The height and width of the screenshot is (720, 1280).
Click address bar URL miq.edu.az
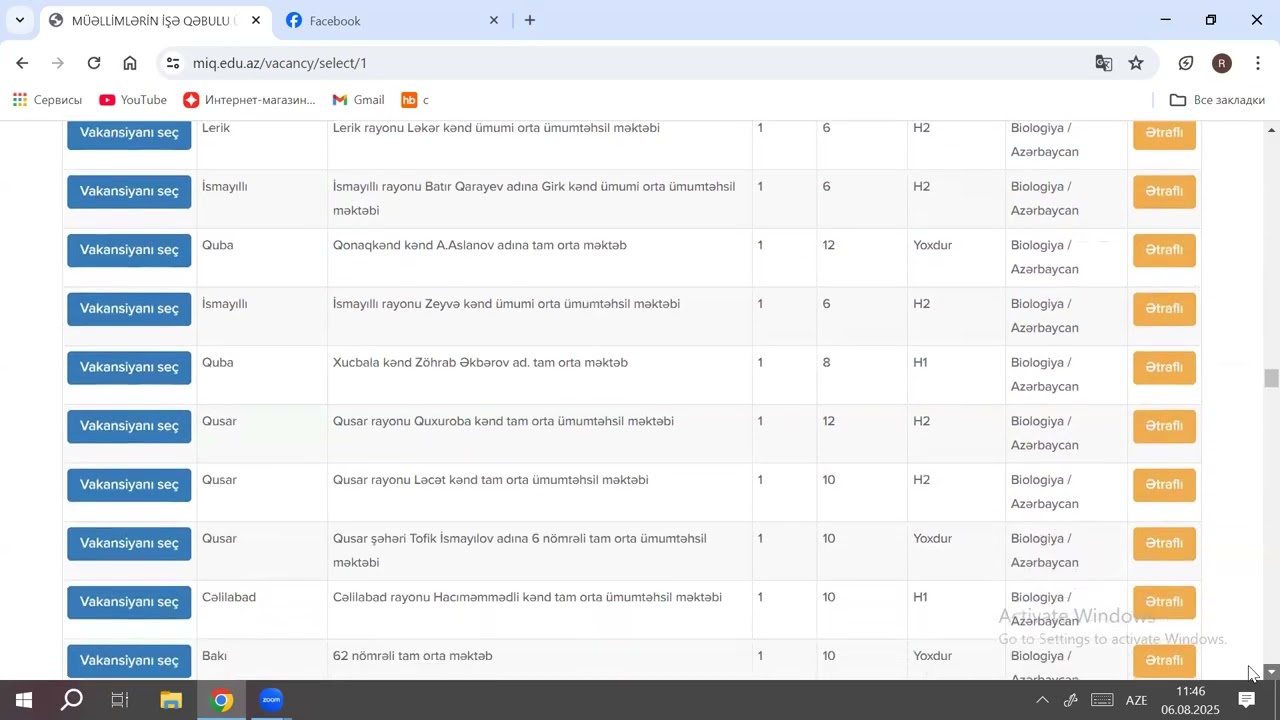click(280, 63)
